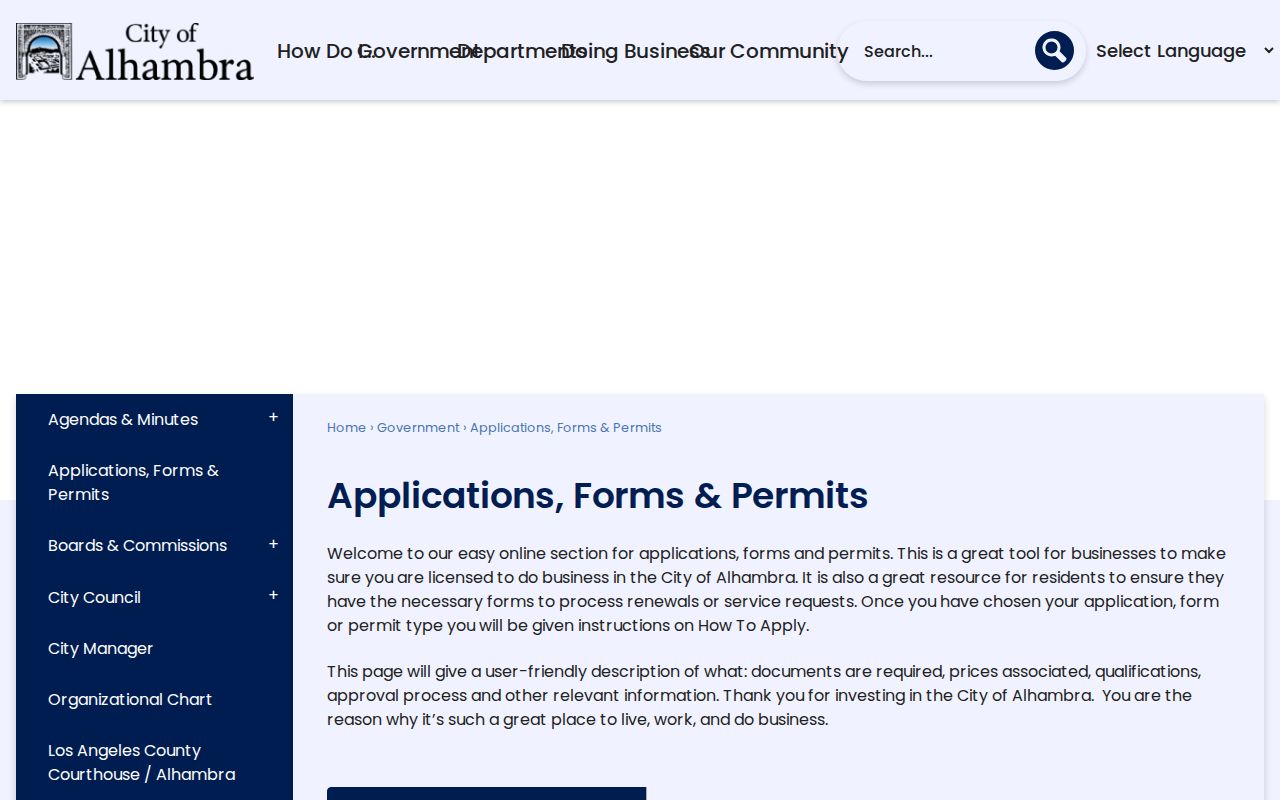Expand the City Council submenu

pyautogui.click(x=273, y=596)
